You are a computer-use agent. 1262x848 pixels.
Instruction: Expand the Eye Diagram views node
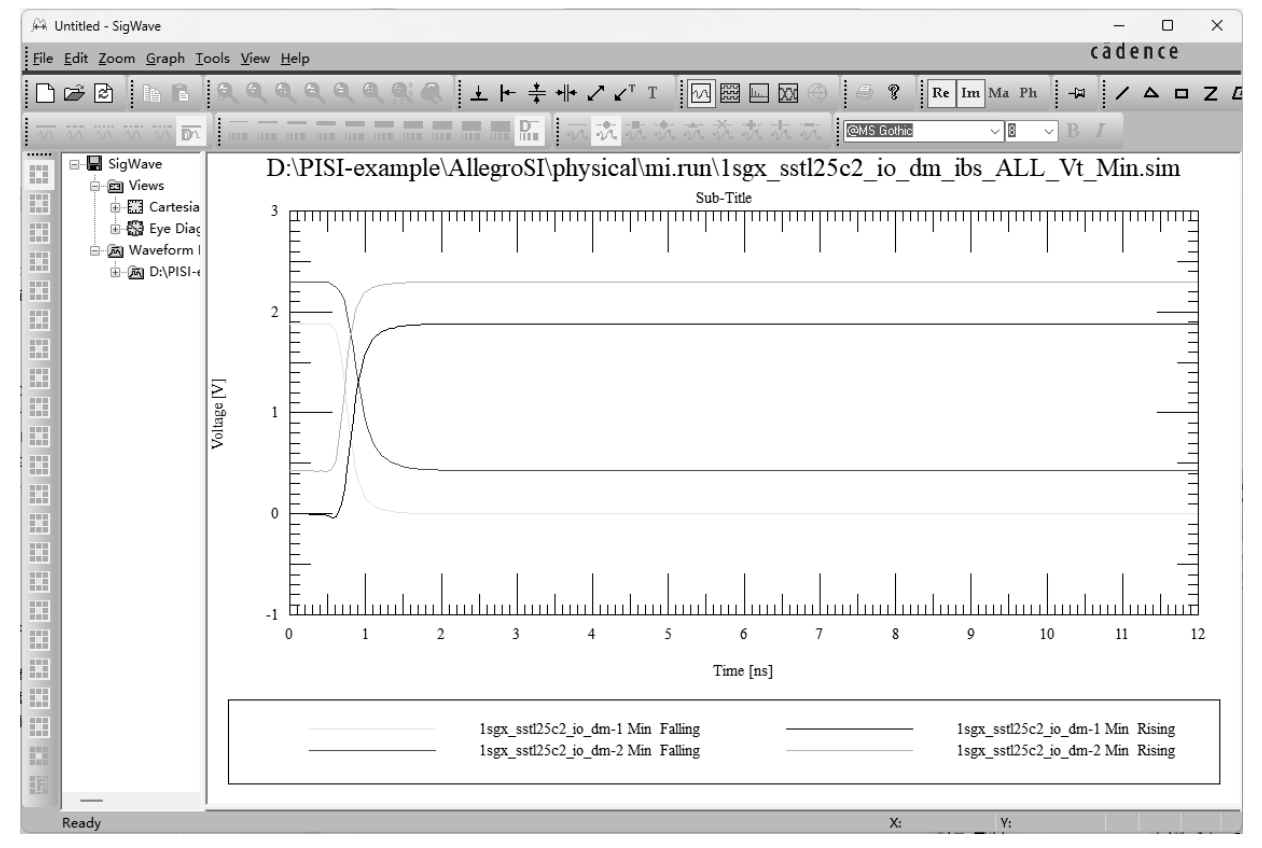tap(116, 230)
